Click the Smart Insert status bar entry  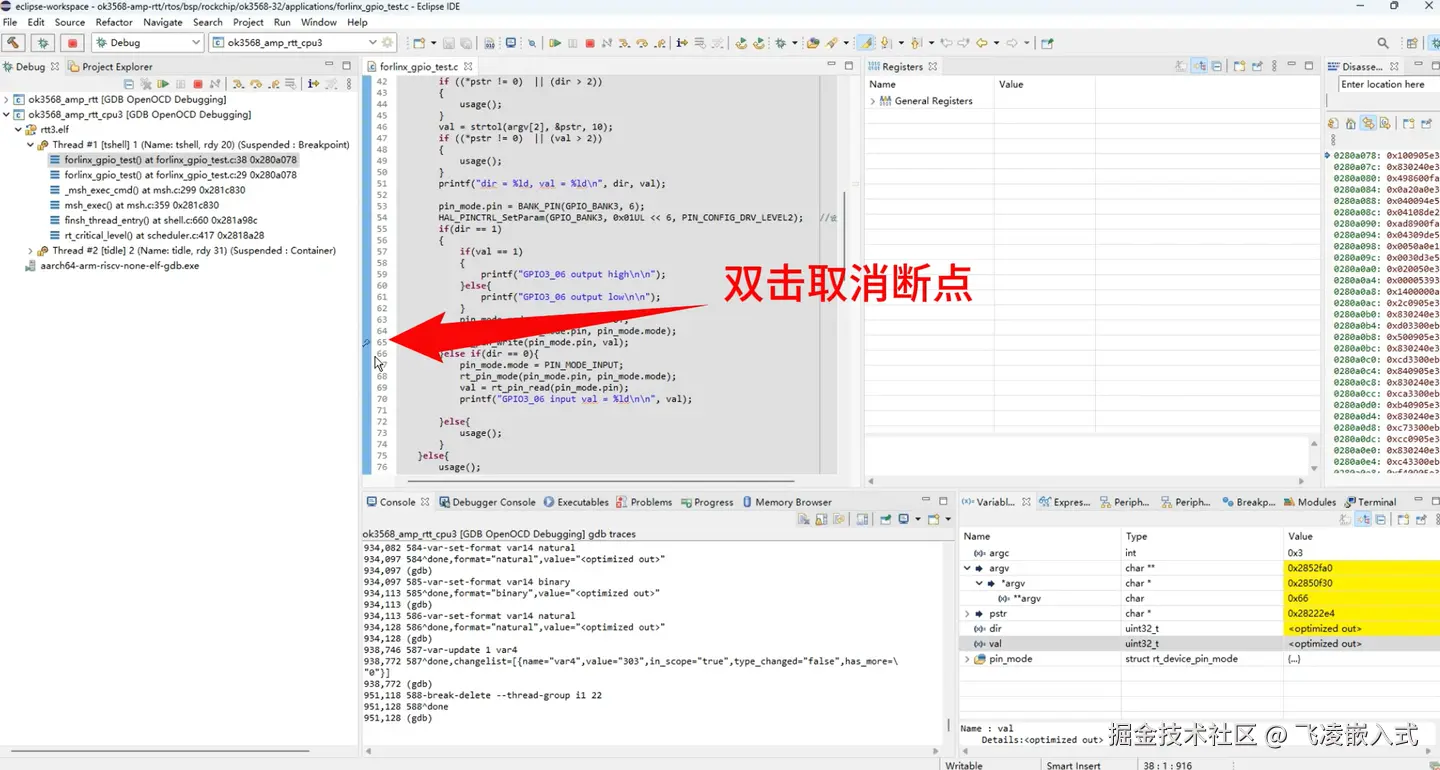1073,765
